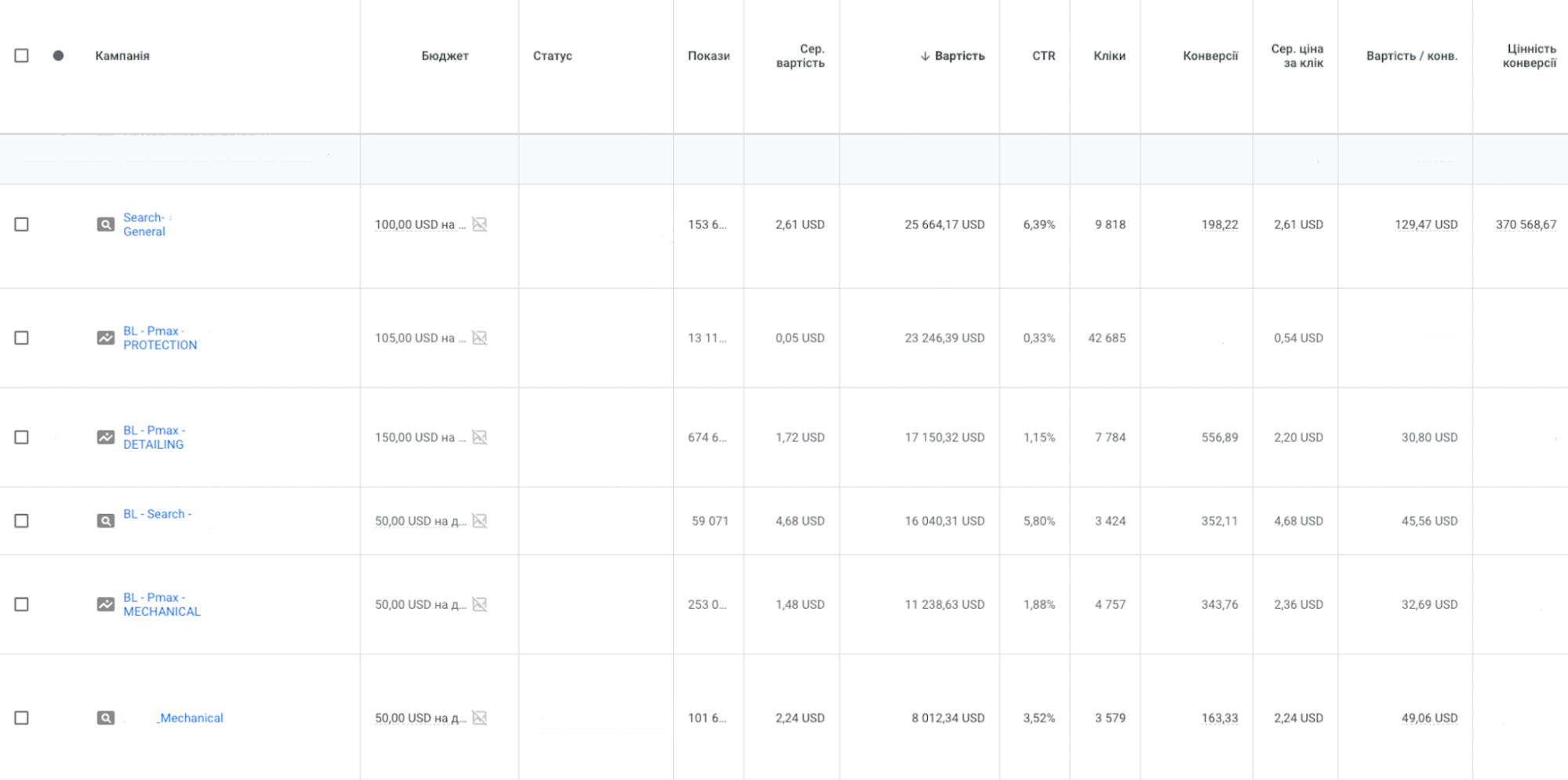The height and width of the screenshot is (780, 1568).
Task: Click the Pmax icon beside BL - Pmax - DETAILING
Action: click(105, 438)
